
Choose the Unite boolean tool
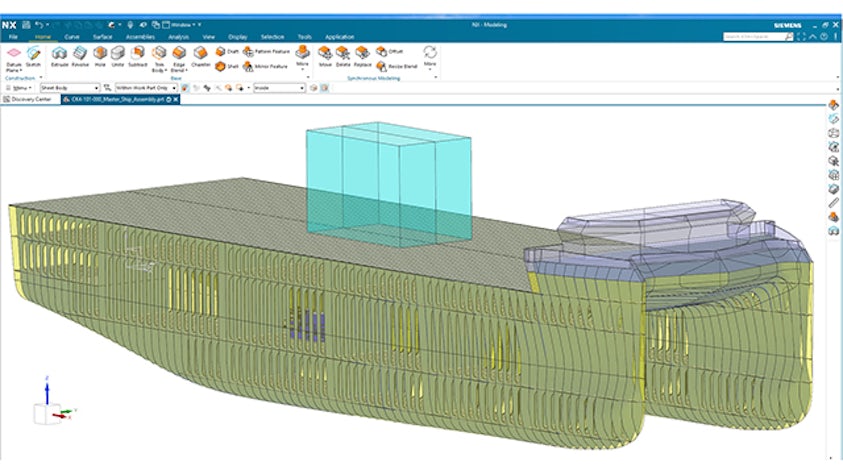[x=118, y=54]
